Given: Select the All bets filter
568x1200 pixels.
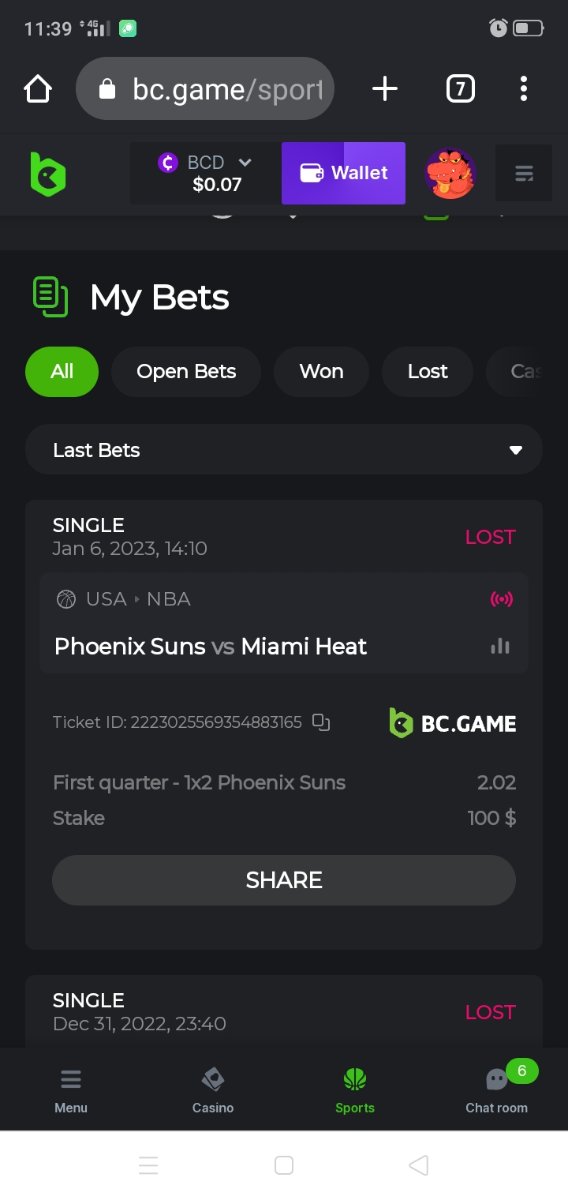Looking at the screenshot, I should click(62, 371).
